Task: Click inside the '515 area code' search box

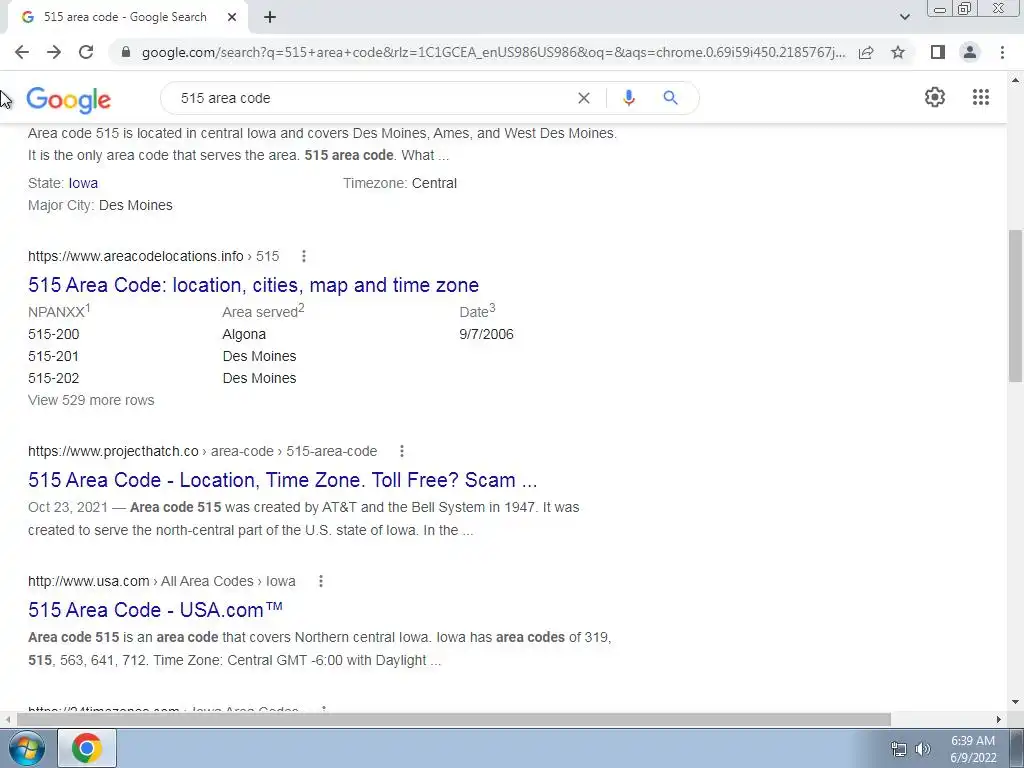Action: [372, 98]
